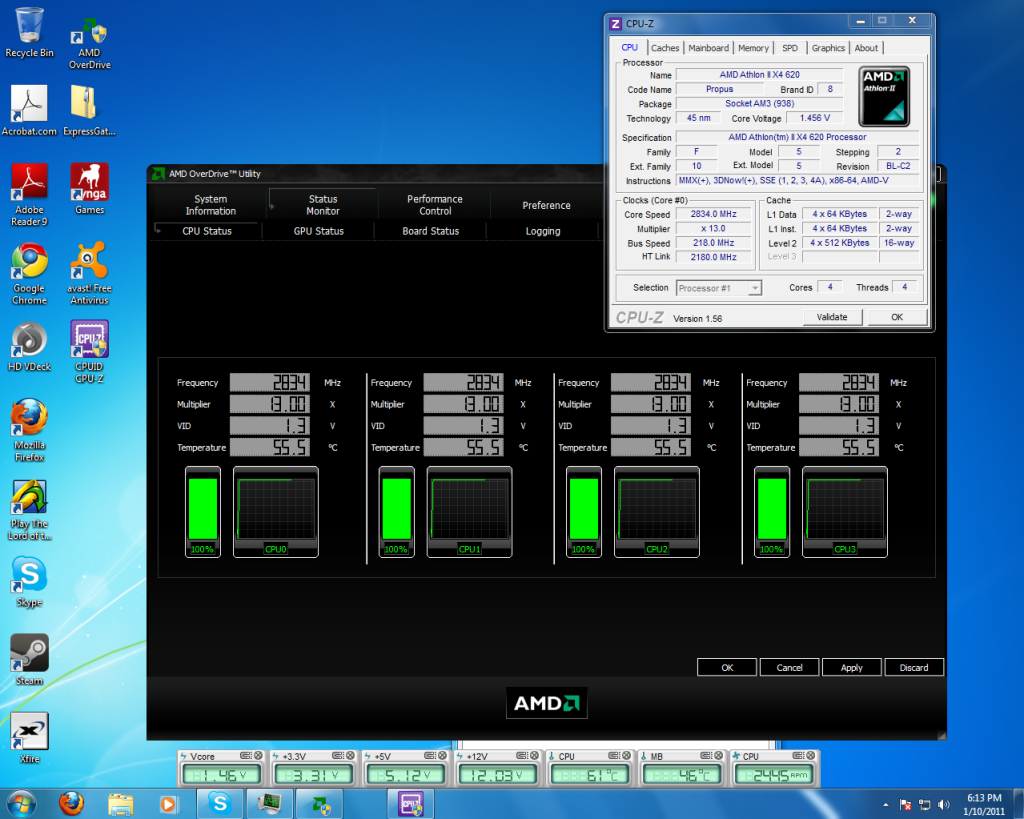
Task: Close the CPU fan RPM gadget
Action: [x=810, y=756]
